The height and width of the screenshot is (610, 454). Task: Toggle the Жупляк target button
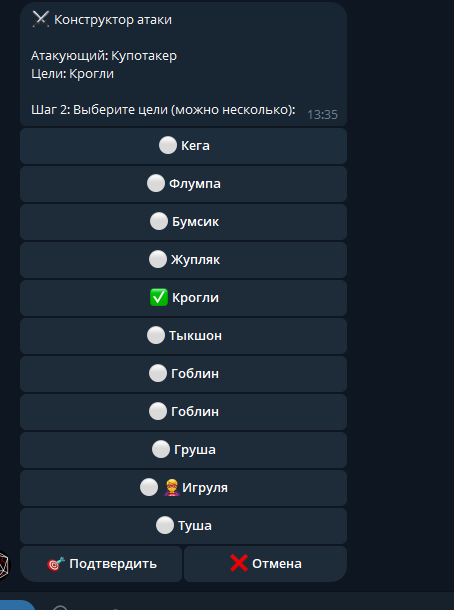click(183, 260)
